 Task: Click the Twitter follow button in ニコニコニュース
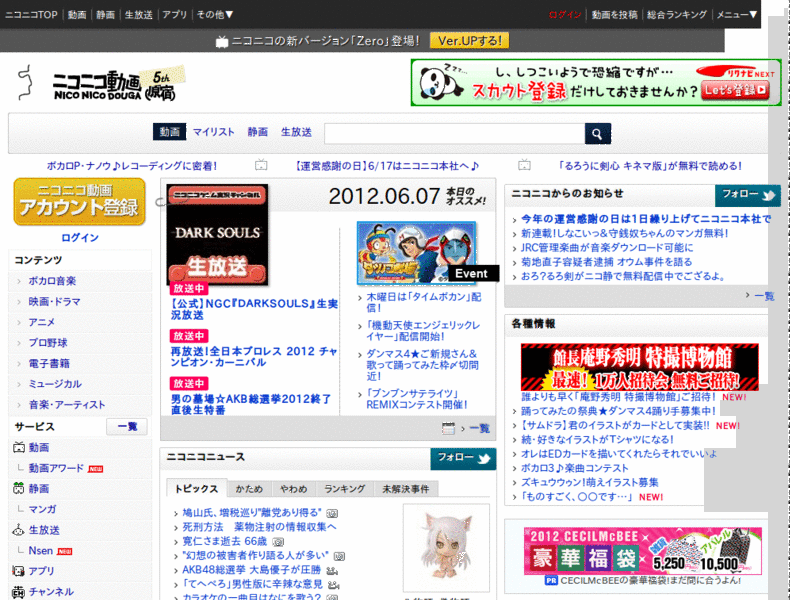pos(463,458)
